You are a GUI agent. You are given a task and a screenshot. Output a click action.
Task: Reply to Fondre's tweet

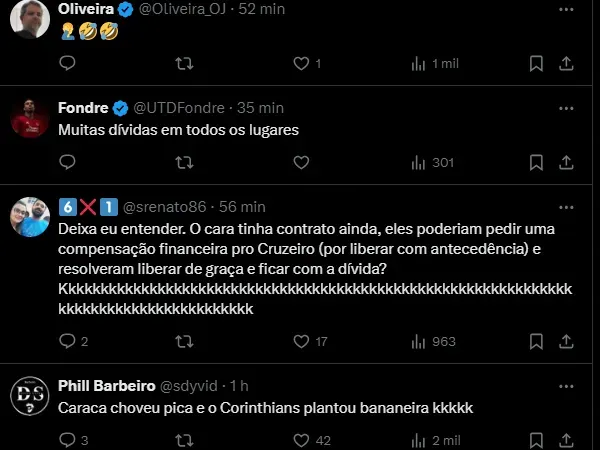click(67, 162)
